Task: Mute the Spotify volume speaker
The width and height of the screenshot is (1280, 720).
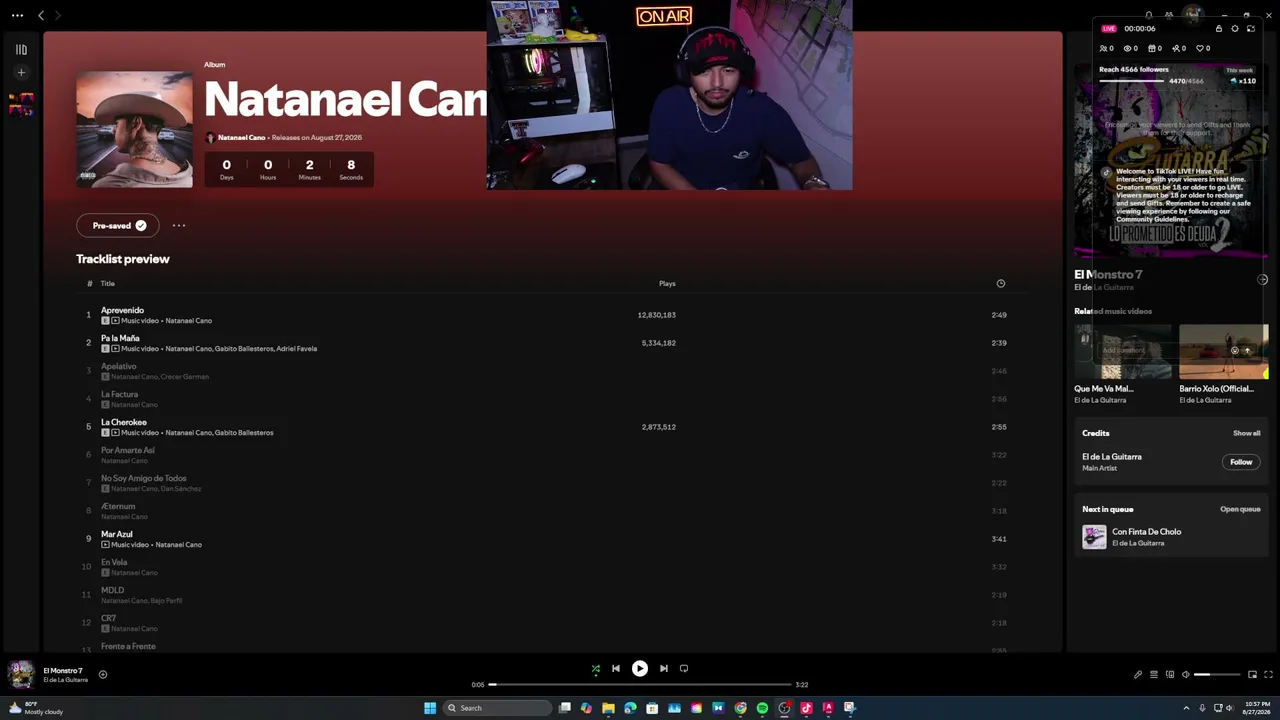Action: coord(1185,675)
